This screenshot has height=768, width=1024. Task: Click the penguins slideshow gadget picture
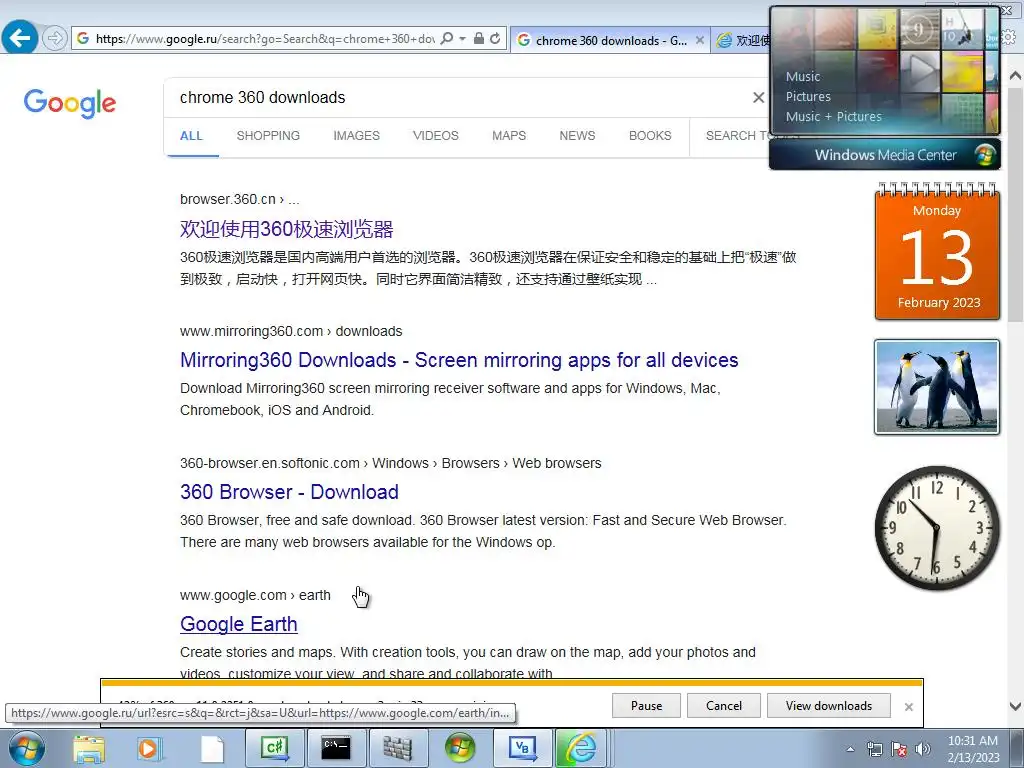[937, 387]
